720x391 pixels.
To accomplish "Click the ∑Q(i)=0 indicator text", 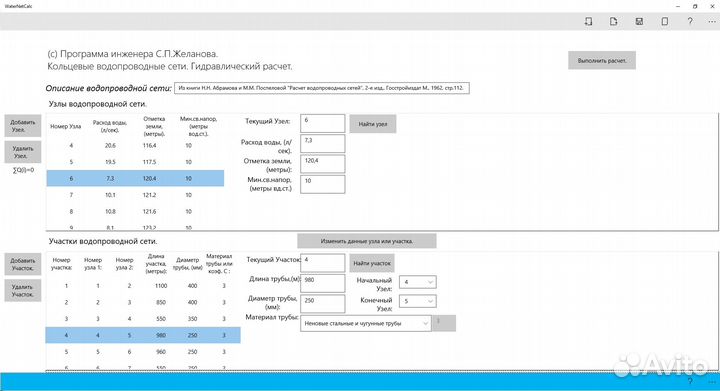I will click(23, 170).
